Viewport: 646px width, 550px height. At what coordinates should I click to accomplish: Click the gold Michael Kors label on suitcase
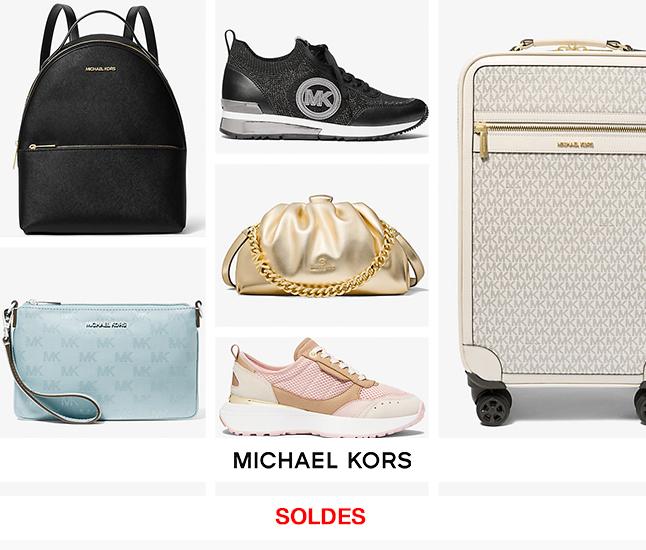coord(576,145)
